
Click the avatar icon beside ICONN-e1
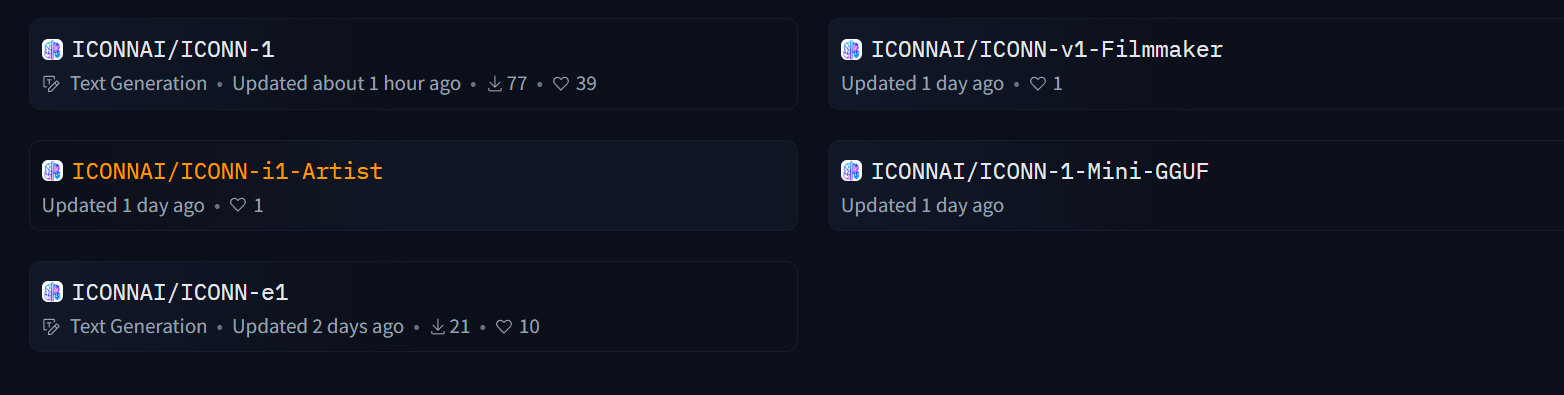point(52,292)
